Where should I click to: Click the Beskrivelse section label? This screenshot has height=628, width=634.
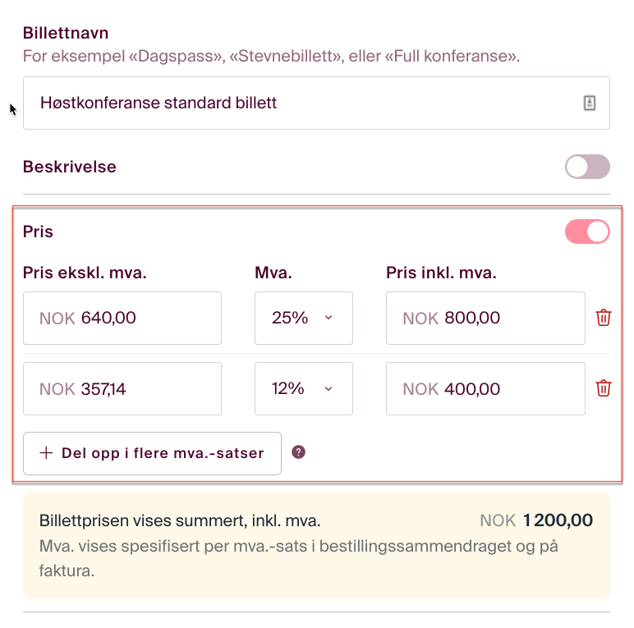coord(70,167)
